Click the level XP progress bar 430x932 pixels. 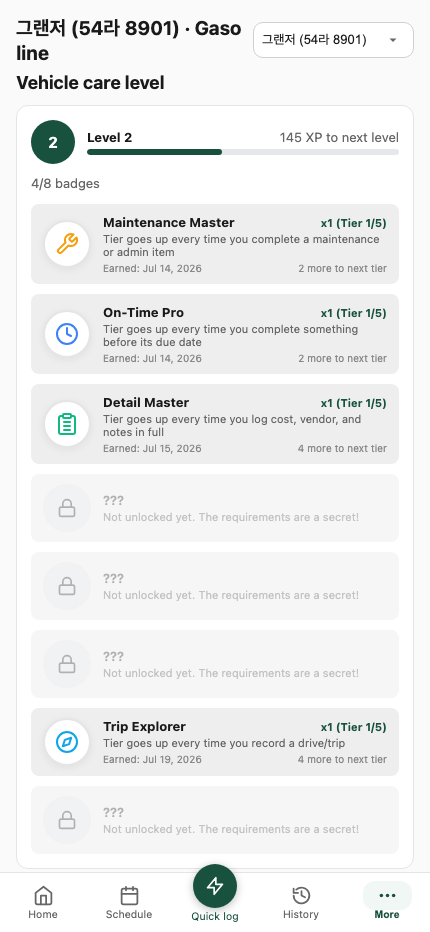pos(243,152)
